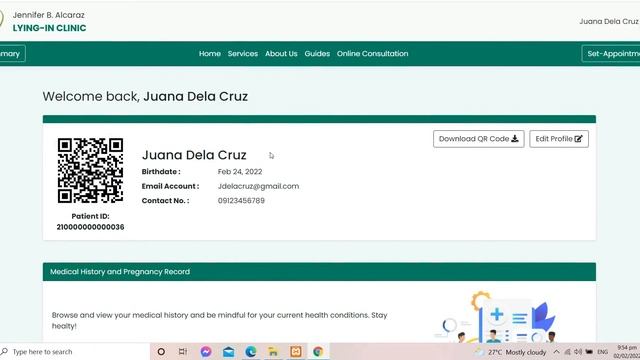Image resolution: width=640 pixels, height=360 pixels.
Task: Open the Mail app in taskbar
Action: tap(229, 351)
